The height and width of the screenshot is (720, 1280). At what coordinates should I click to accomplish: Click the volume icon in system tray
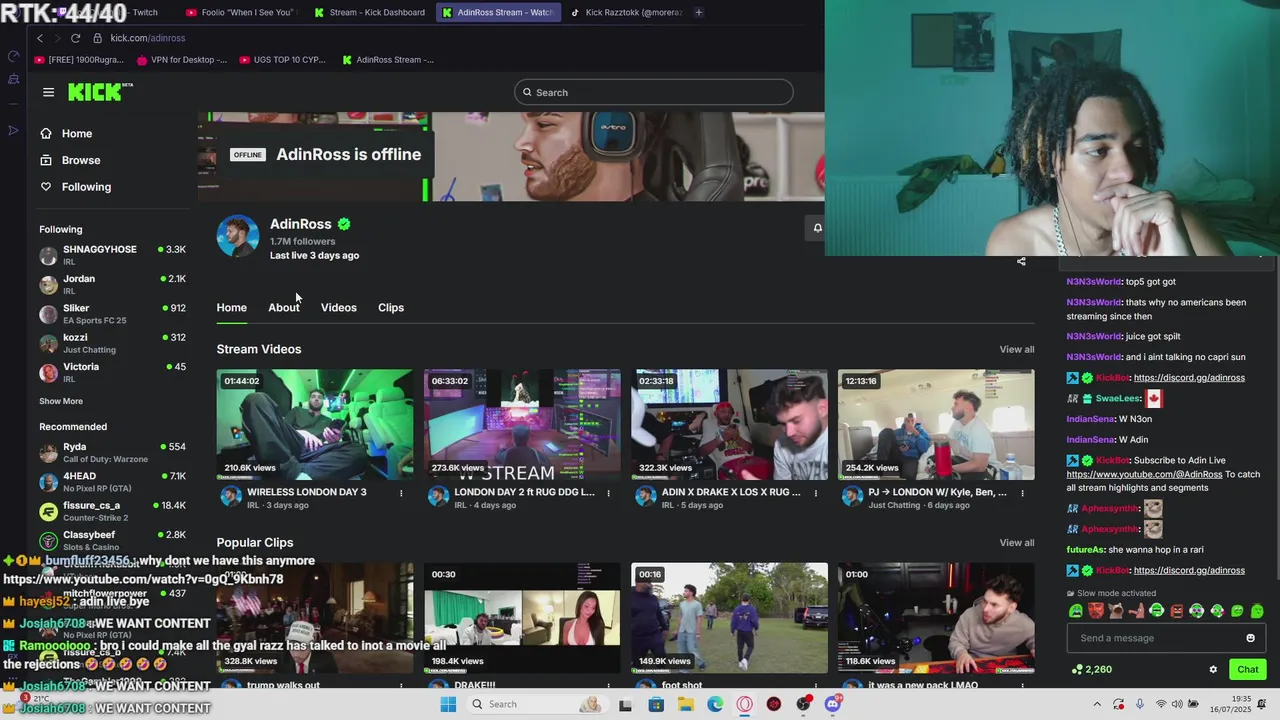click(1179, 704)
